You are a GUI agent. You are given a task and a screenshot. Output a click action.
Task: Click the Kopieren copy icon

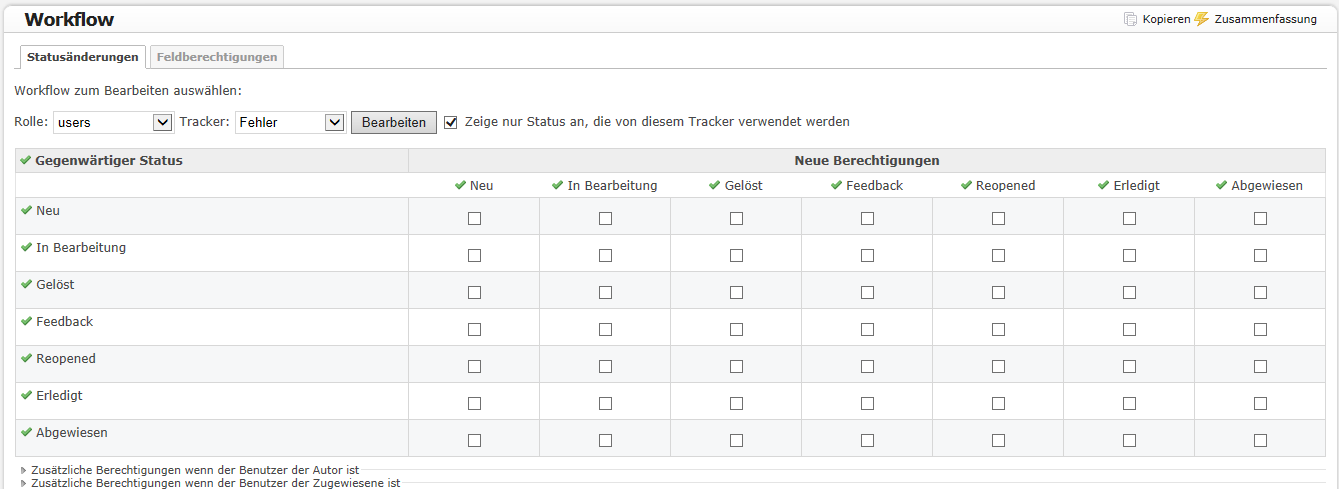click(x=1131, y=19)
